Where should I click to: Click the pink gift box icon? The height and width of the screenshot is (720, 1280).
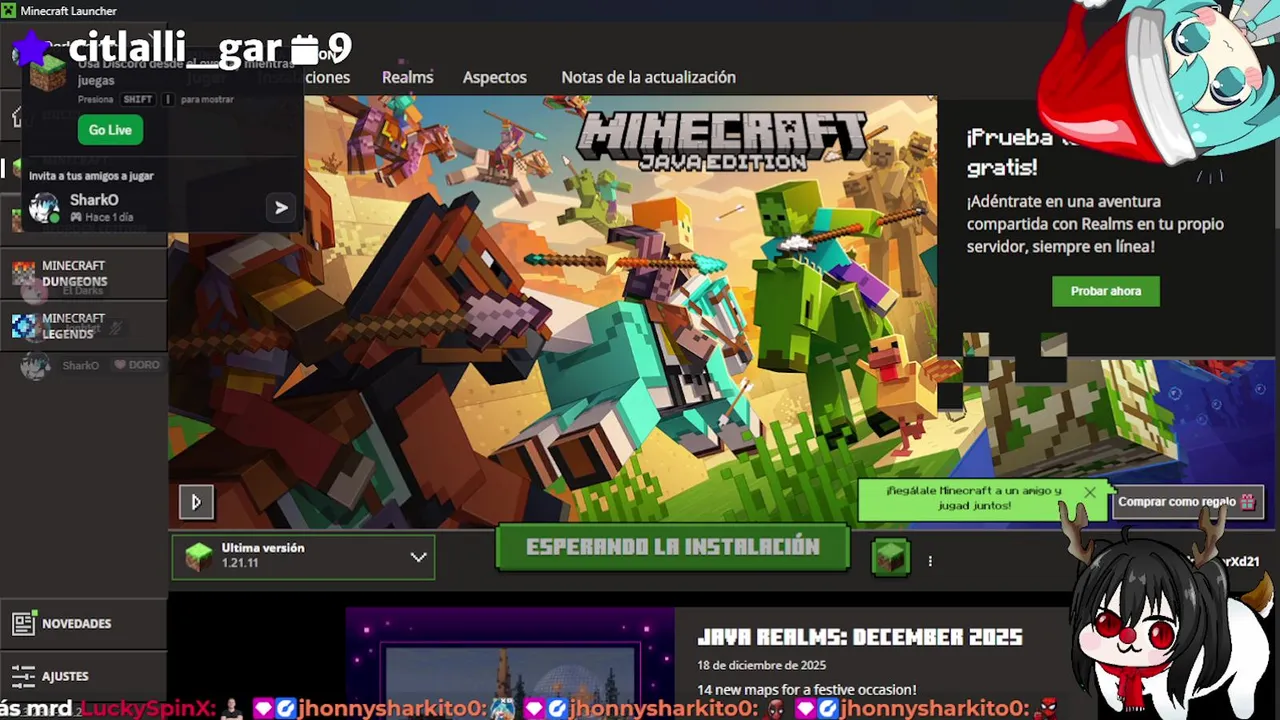tap(1248, 502)
